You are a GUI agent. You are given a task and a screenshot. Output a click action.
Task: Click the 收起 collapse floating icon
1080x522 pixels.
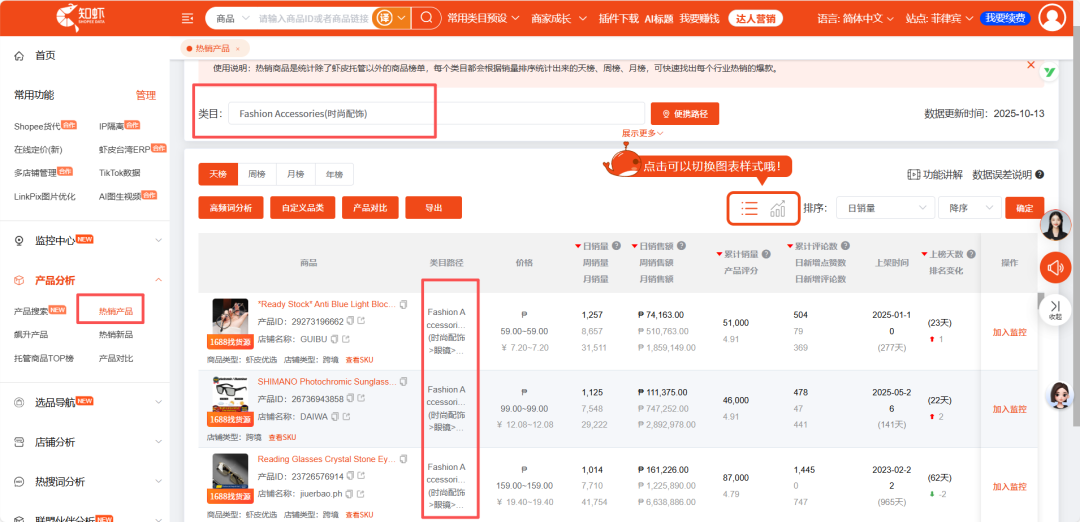click(1055, 309)
